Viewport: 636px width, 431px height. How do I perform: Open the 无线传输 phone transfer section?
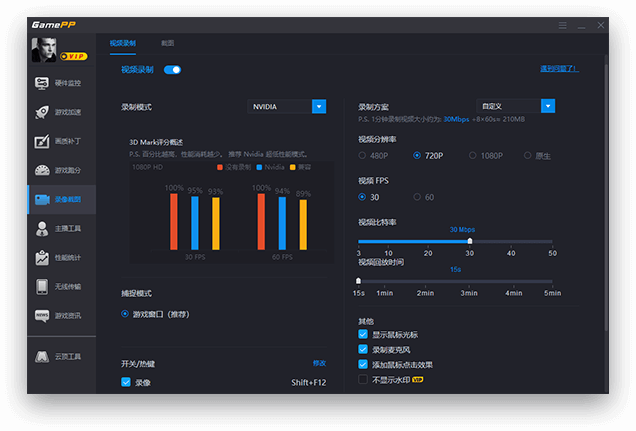pyautogui.click(x=61, y=287)
